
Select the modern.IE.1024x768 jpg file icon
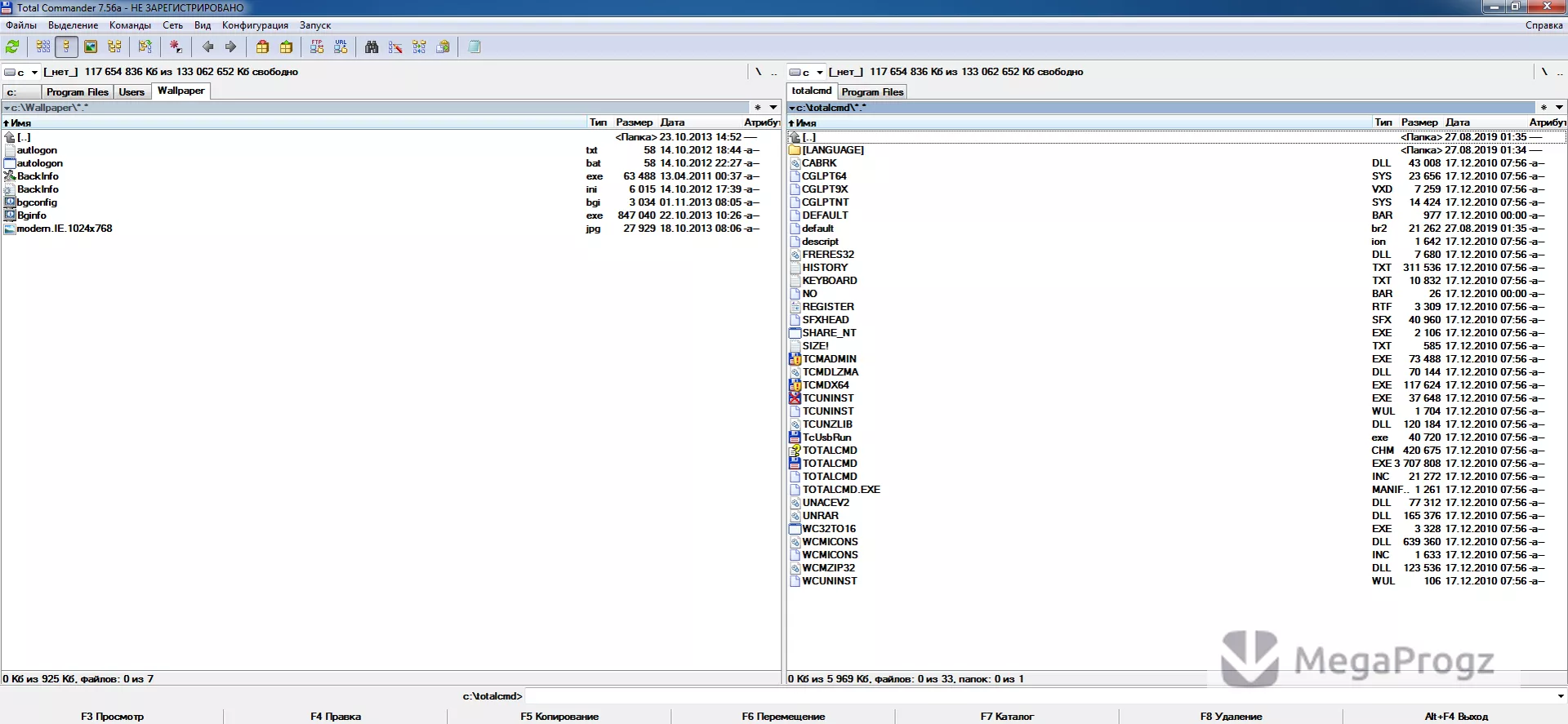[10, 229]
